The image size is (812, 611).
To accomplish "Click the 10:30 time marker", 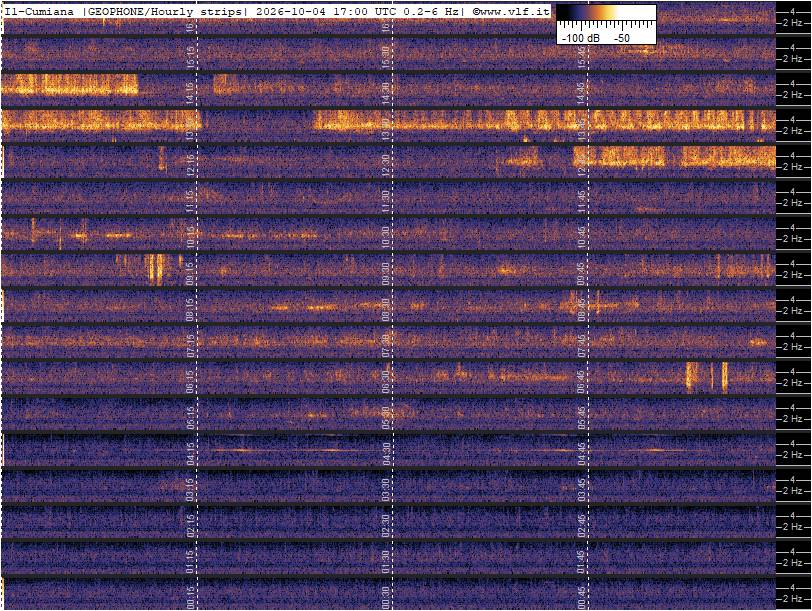I will [x=385, y=238].
